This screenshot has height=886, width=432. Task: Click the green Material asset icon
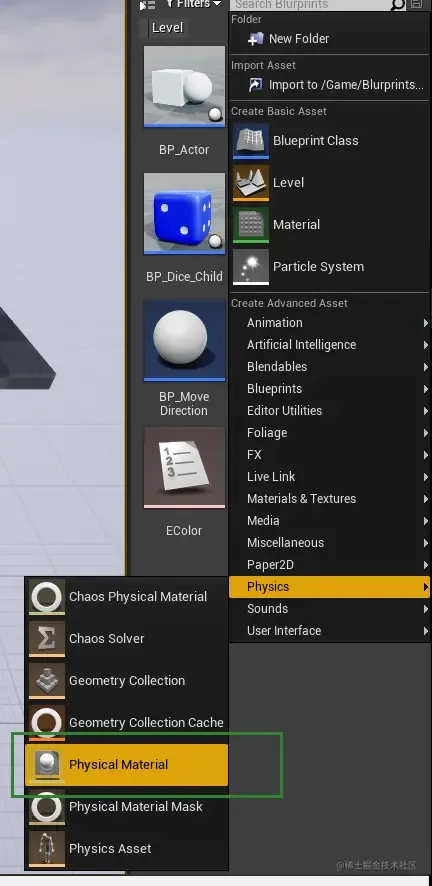click(251, 224)
